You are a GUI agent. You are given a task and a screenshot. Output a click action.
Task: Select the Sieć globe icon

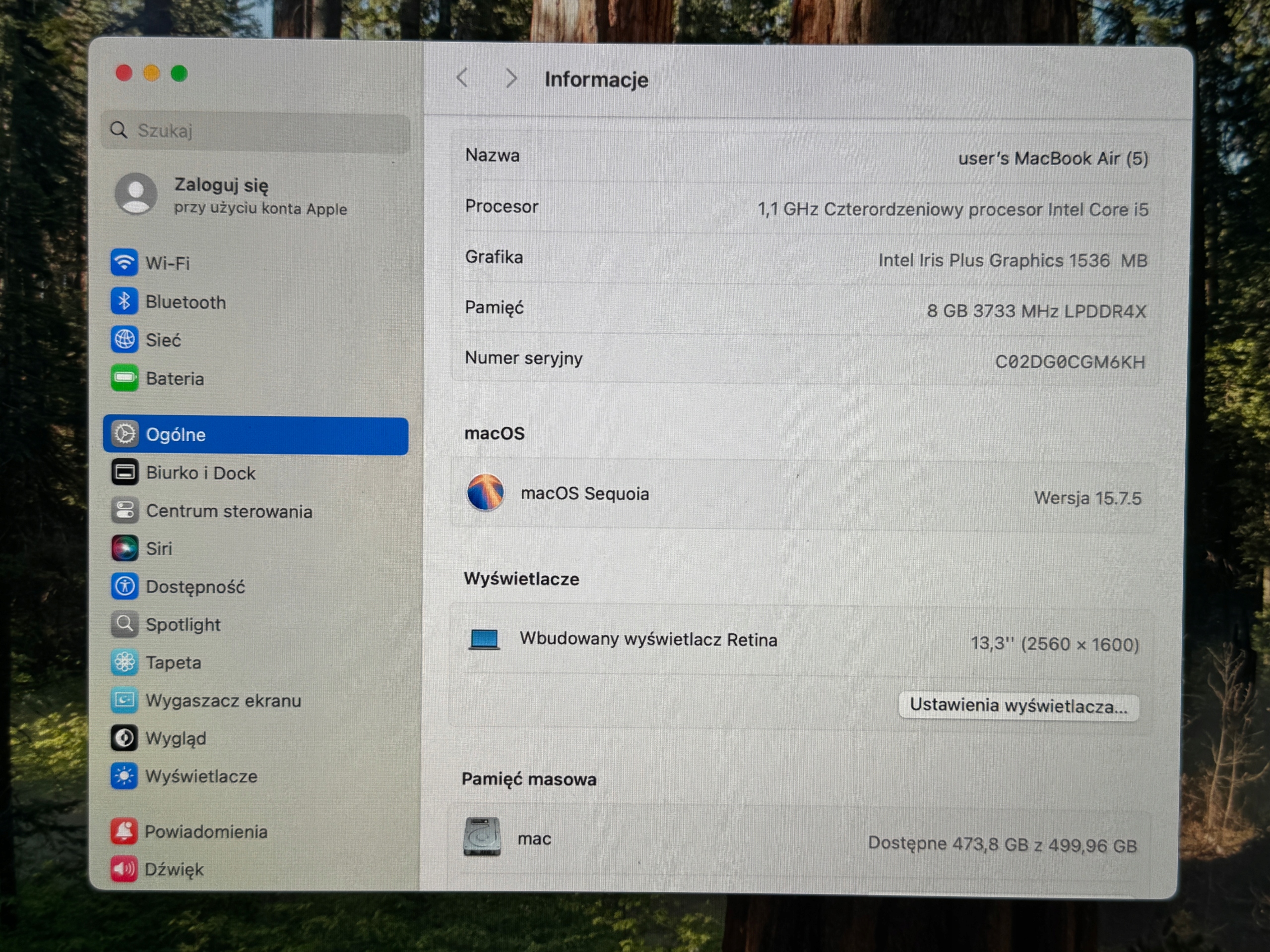[124, 340]
